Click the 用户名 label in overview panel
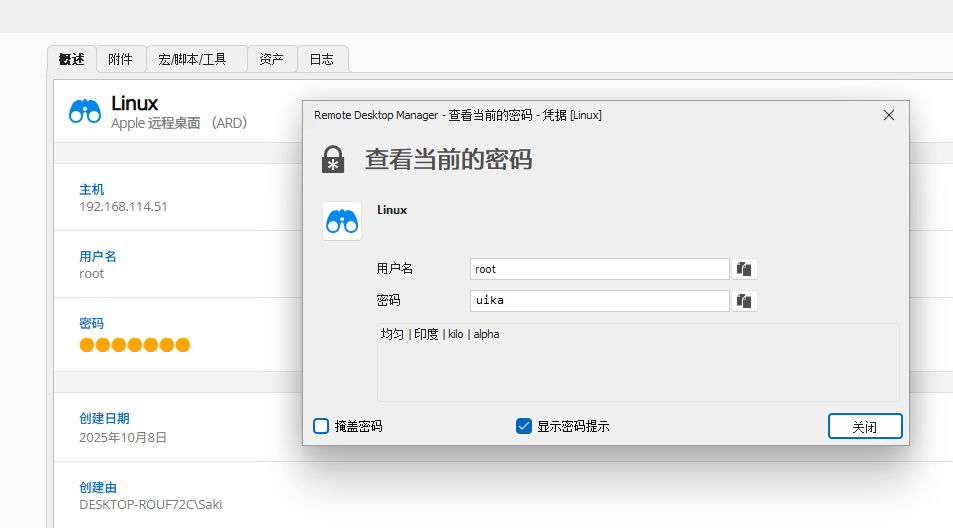 pyautogui.click(x=98, y=256)
